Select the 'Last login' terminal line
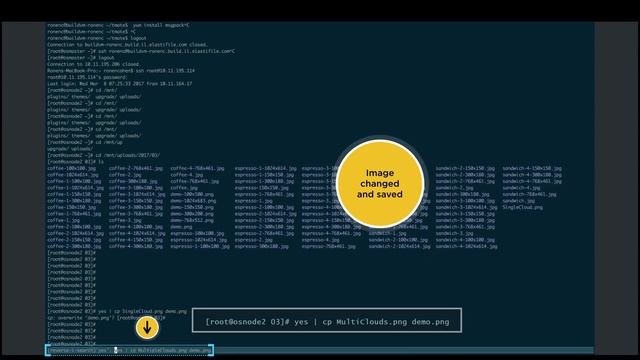This screenshot has width=640, height=360. (120, 84)
